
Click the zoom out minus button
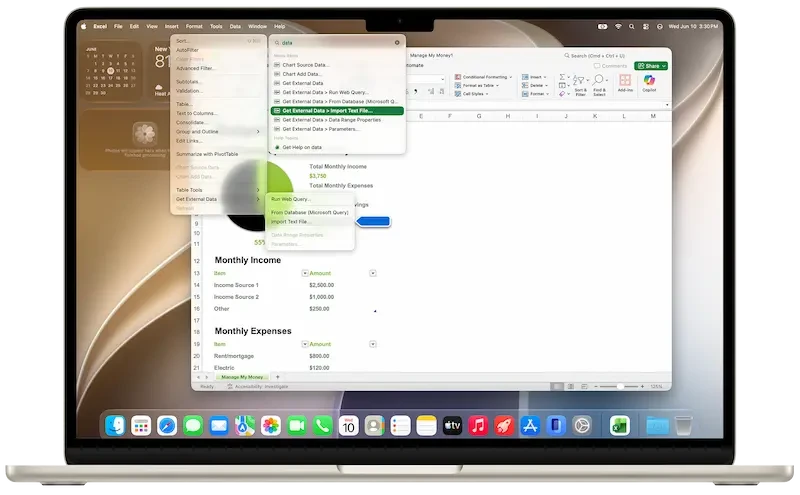coord(596,387)
